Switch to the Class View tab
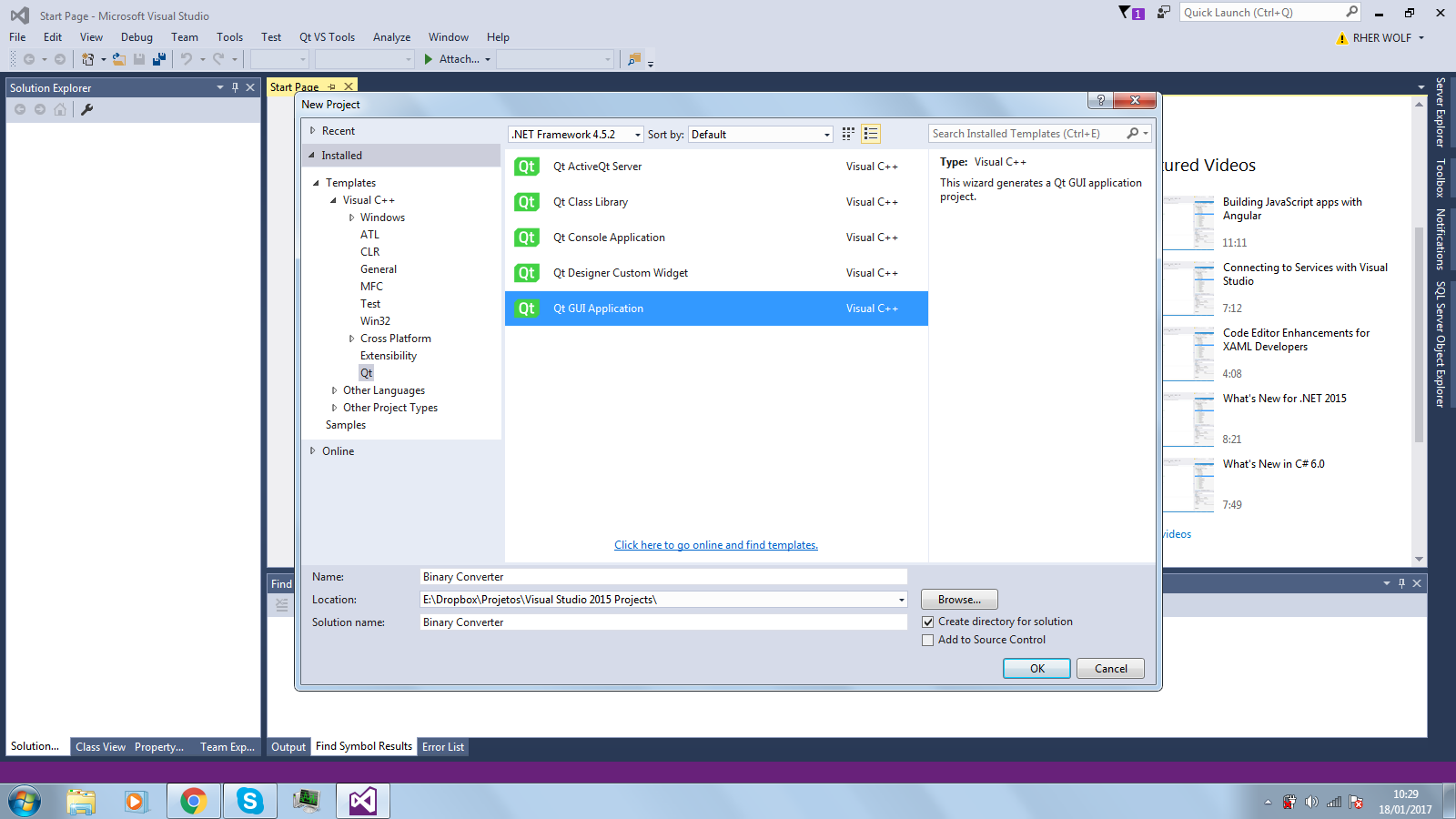 click(x=100, y=747)
